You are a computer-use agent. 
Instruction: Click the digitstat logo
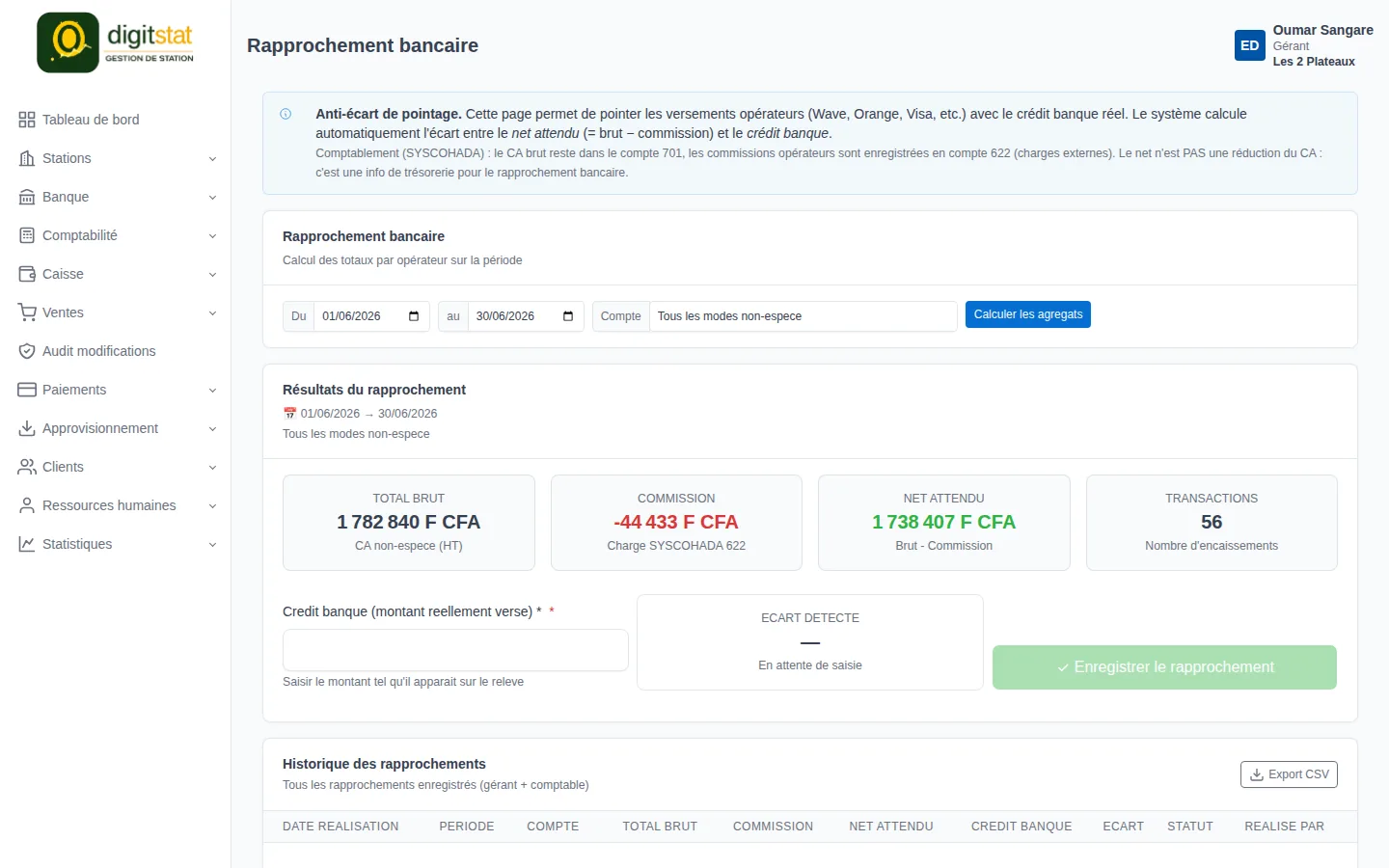[x=116, y=42]
